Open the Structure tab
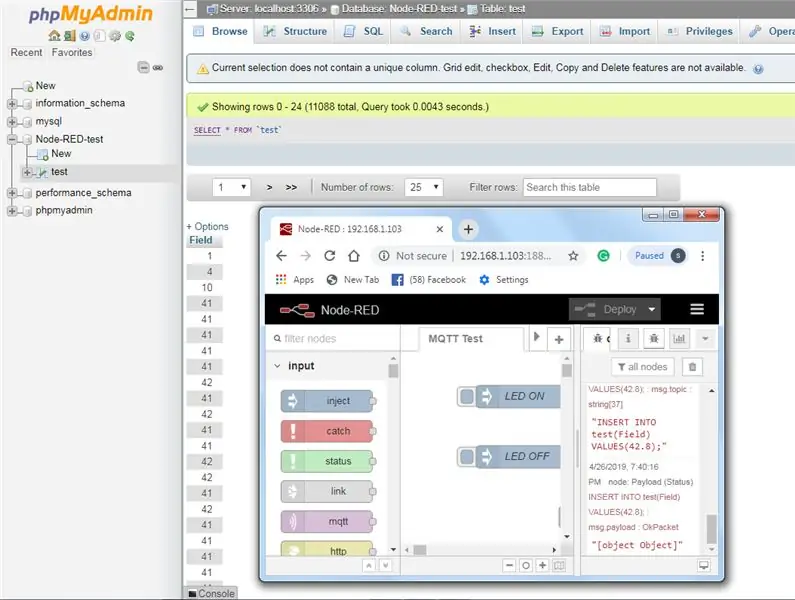 [296, 31]
